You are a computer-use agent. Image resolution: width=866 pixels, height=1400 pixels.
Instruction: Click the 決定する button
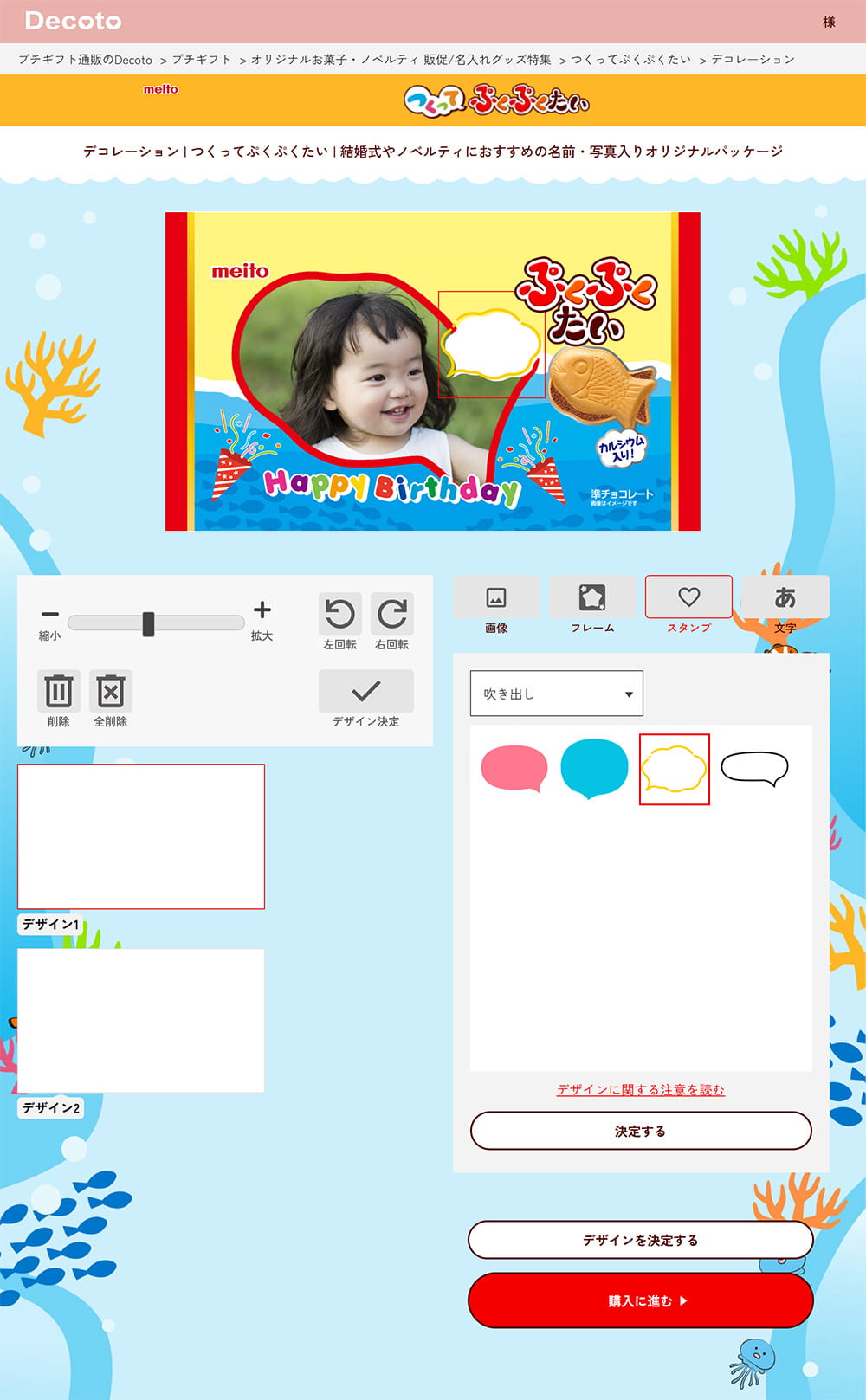[641, 1131]
